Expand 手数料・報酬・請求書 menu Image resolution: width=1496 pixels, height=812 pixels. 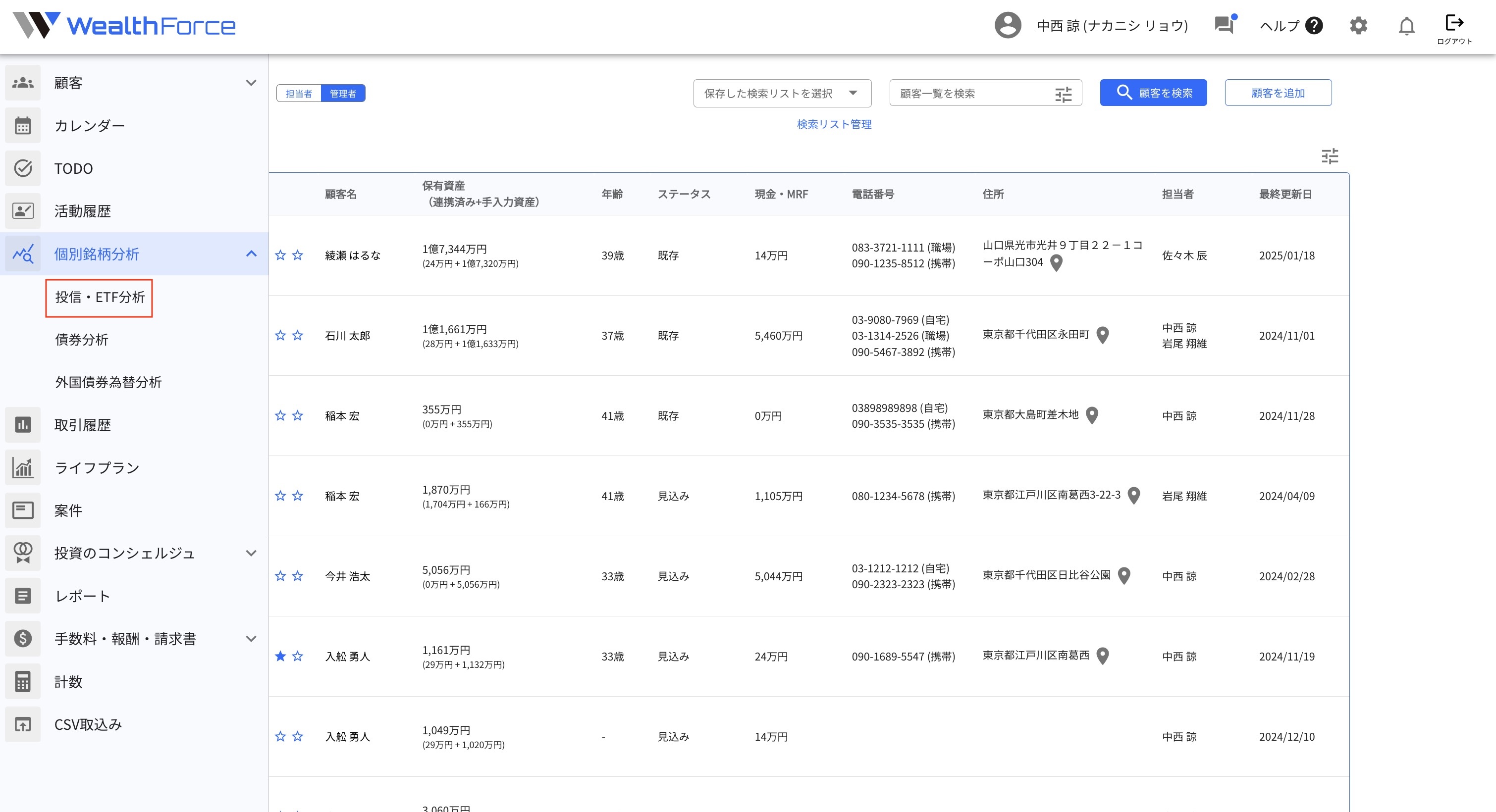[x=250, y=639]
